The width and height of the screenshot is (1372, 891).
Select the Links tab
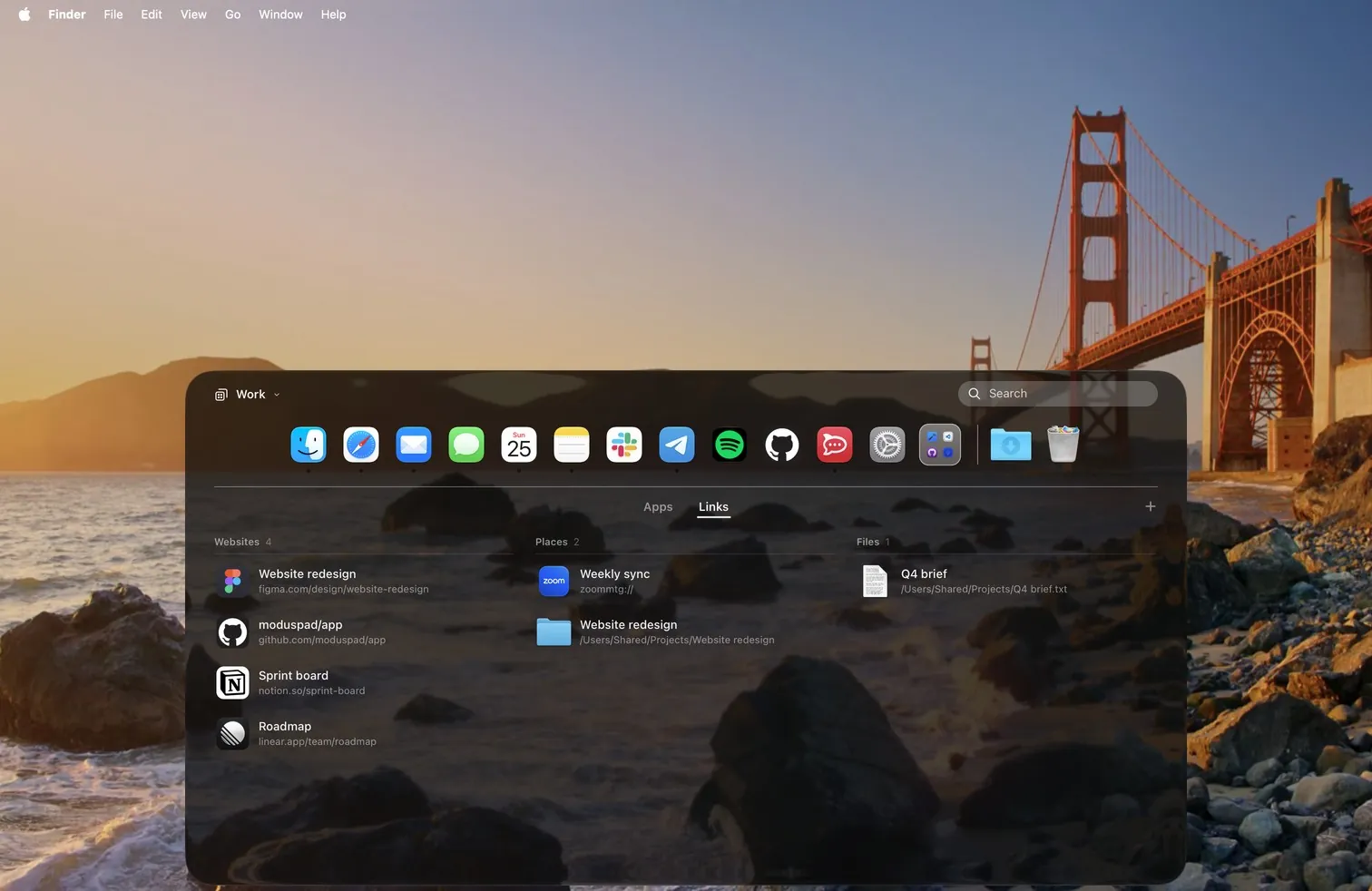coord(713,506)
